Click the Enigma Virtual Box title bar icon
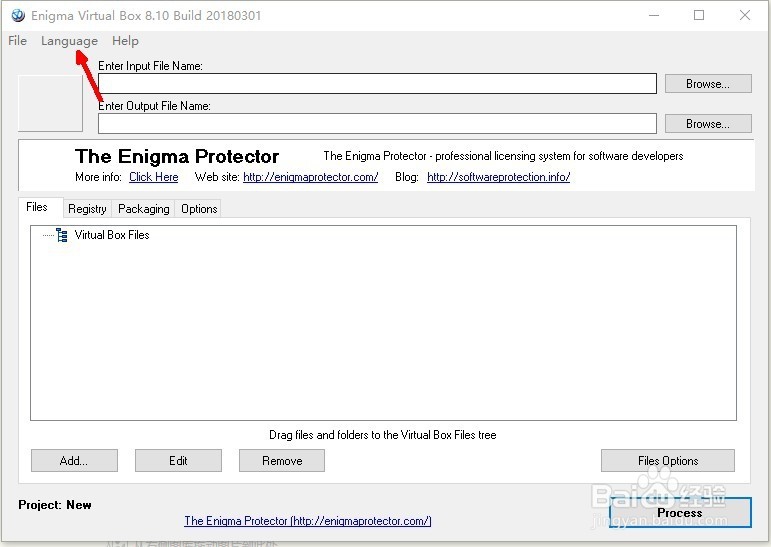 click(x=18, y=15)
